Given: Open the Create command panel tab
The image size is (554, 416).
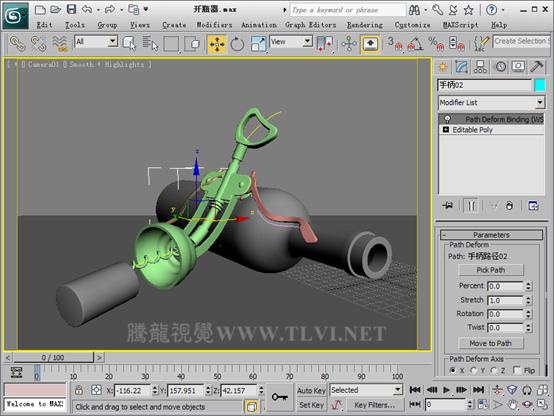Looking at the screenshot, I should click(443, 67).
